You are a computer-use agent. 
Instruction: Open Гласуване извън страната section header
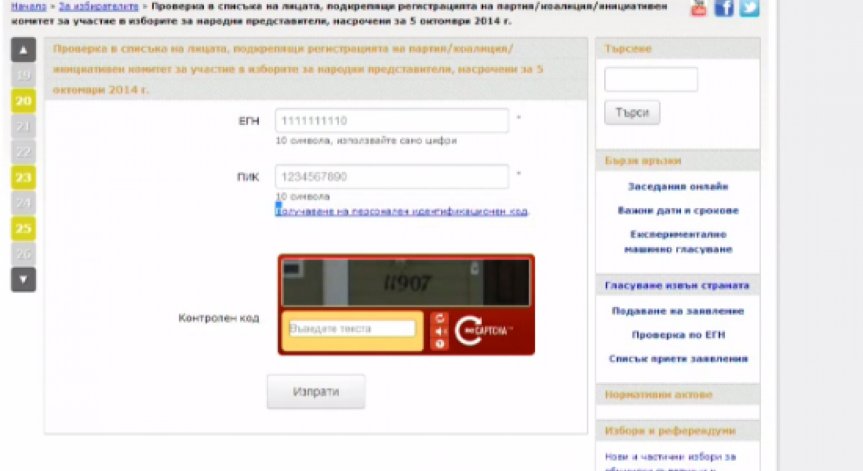[x=677, y=285]
